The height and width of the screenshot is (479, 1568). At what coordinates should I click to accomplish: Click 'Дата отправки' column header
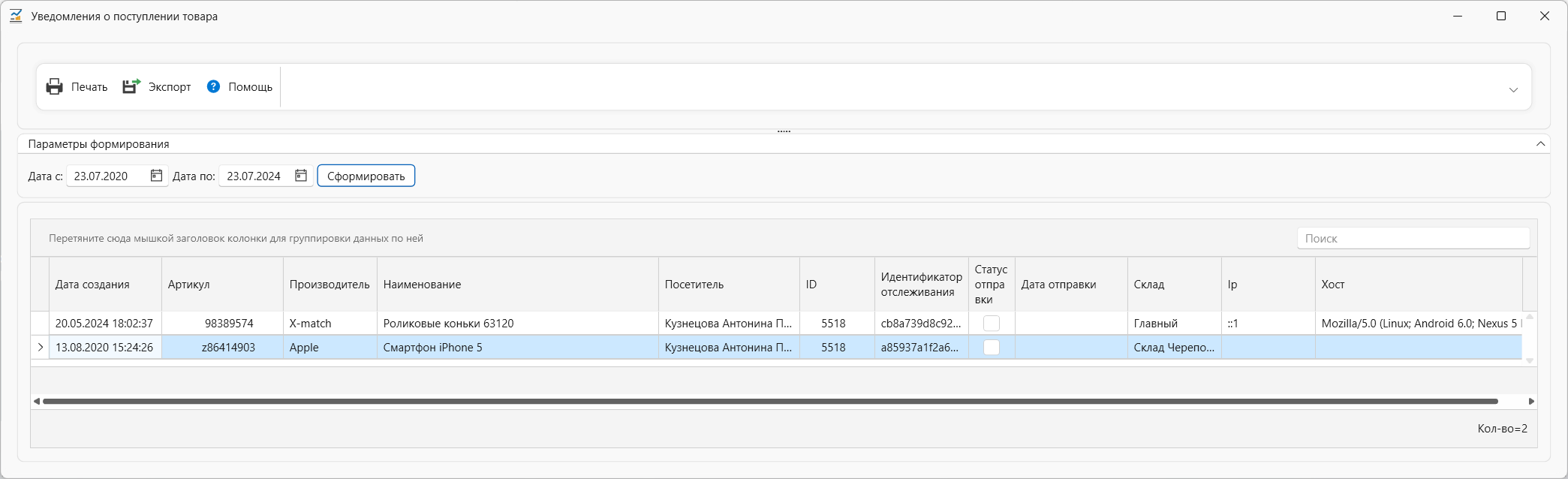point(1071,285)
